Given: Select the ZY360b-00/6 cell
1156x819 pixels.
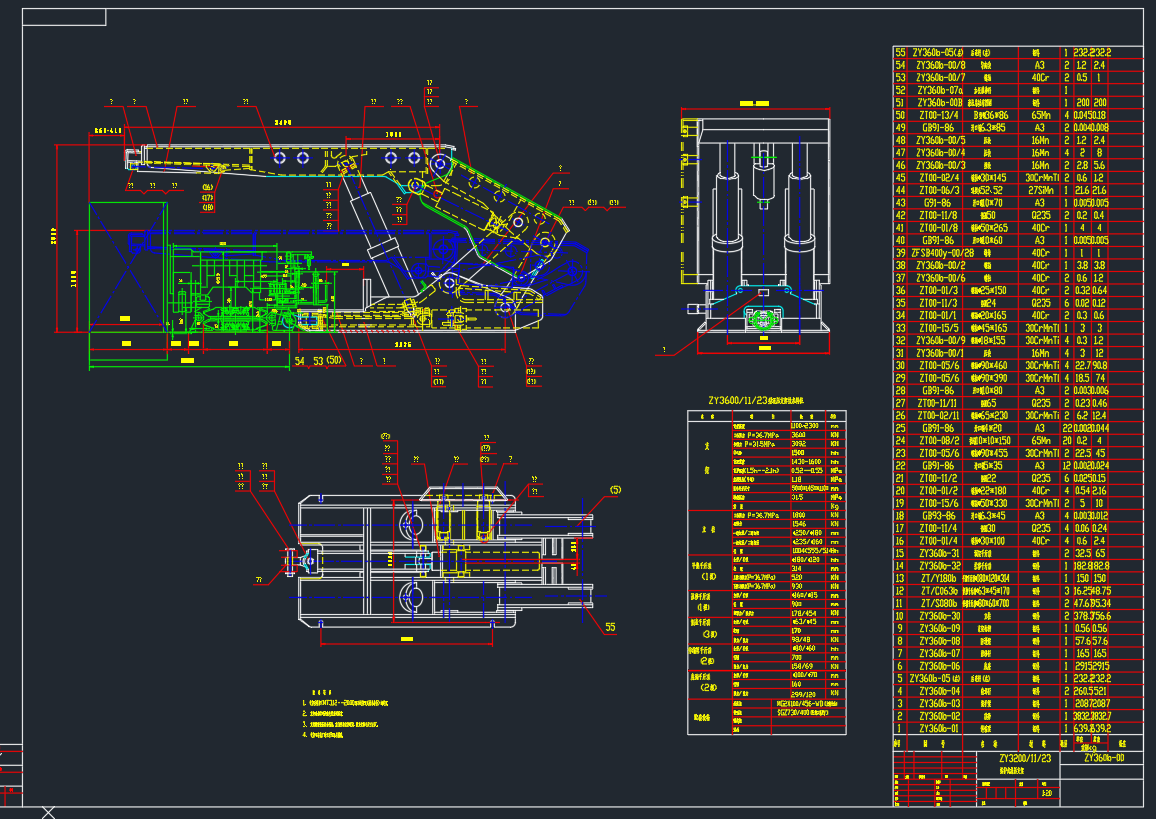Looking at the screenshot, I should 940,279.
